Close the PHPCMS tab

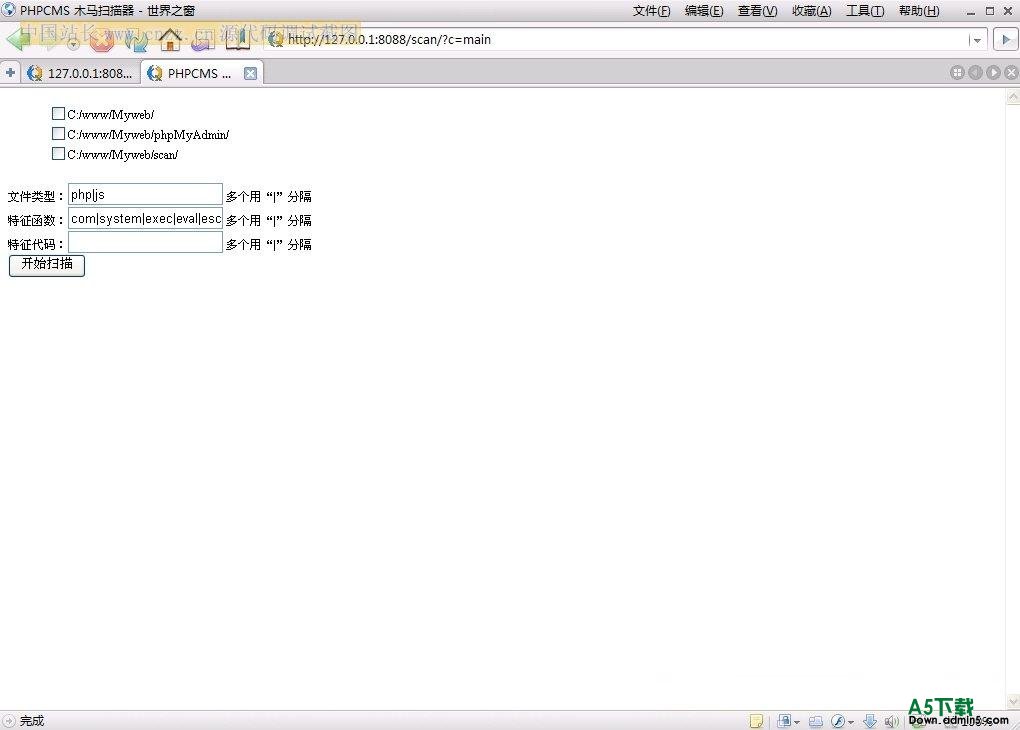point(250,74)
